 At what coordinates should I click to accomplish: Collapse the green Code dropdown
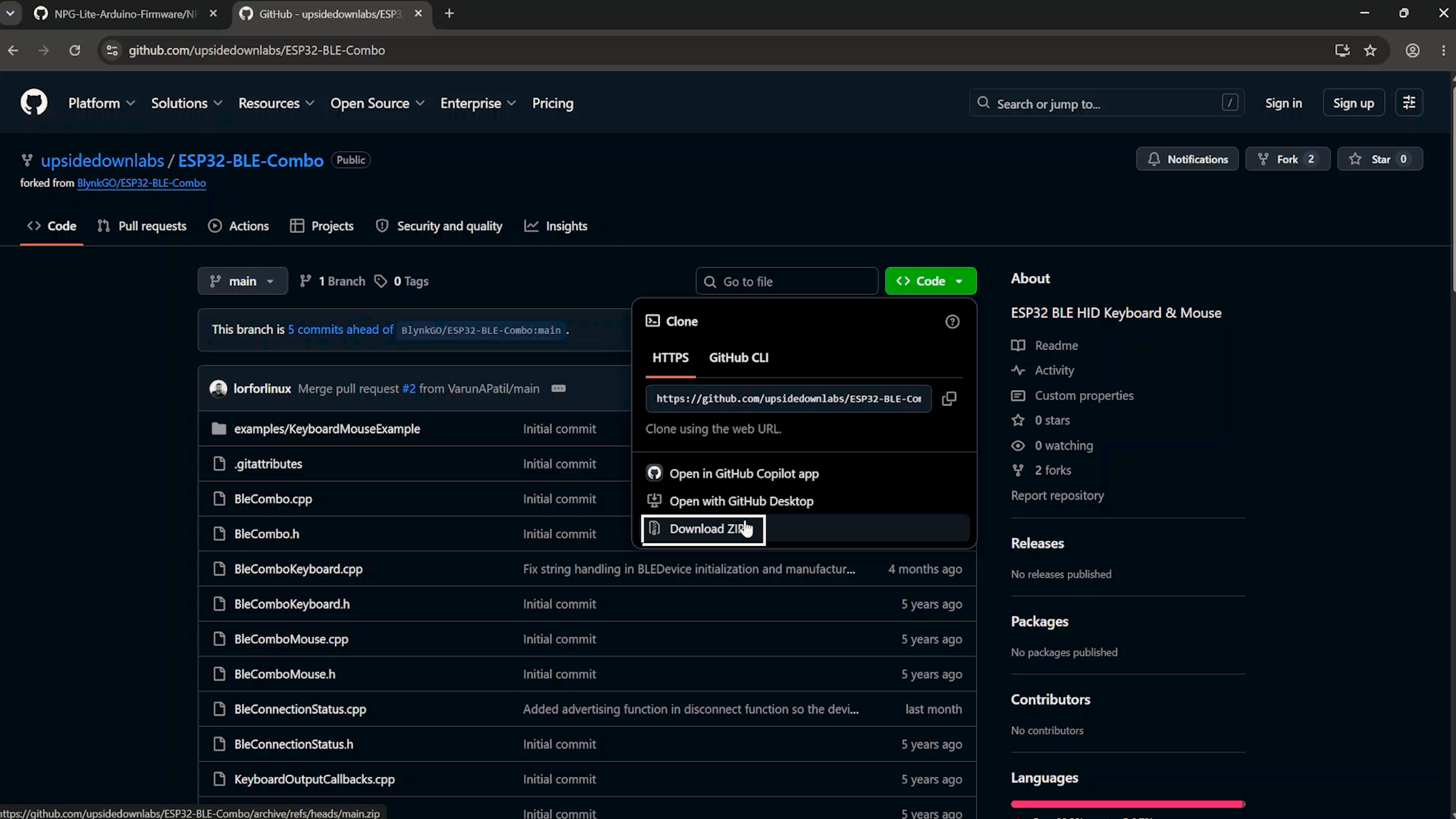pos(931,281)
